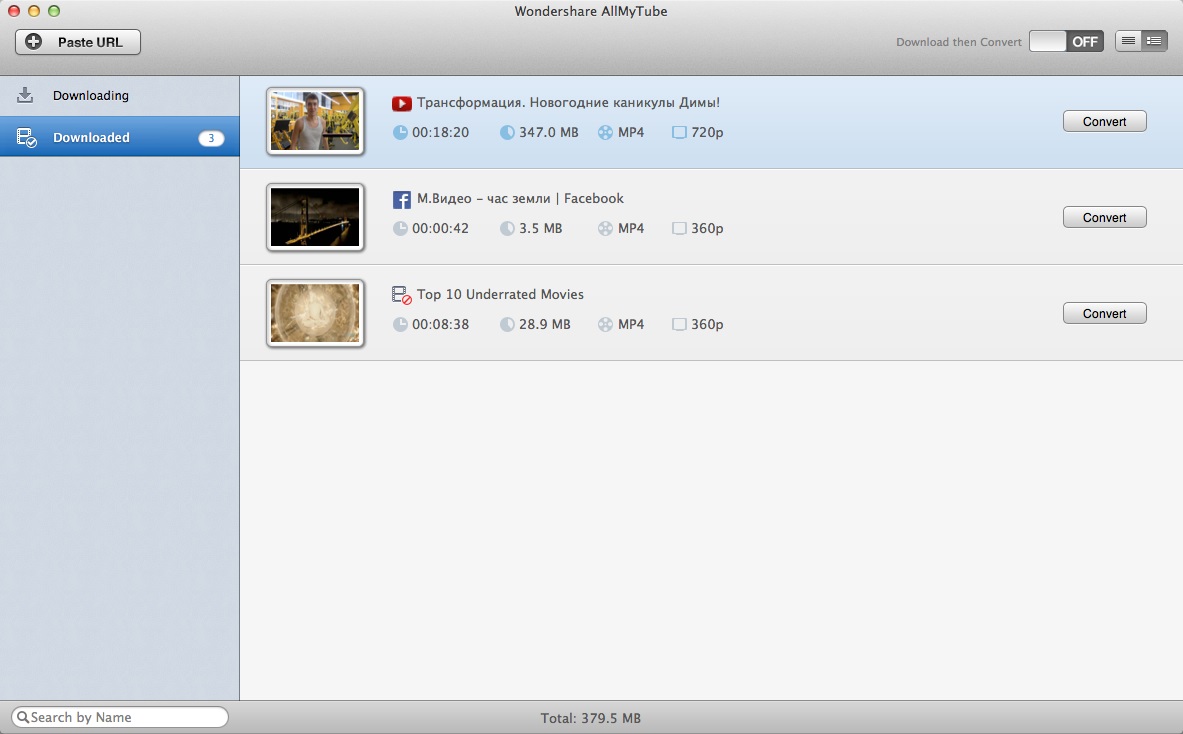Convert the Top 10 Underrated Movies video

[1105, 313]
